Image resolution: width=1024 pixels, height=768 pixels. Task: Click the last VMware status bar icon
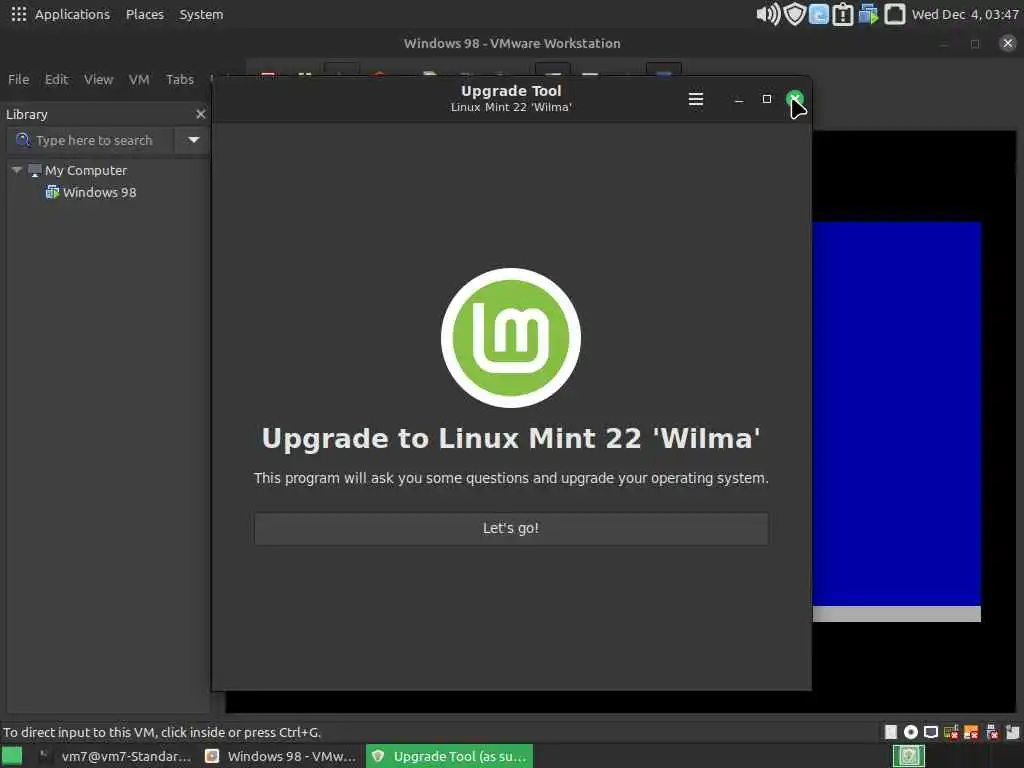click(1012, 732)
